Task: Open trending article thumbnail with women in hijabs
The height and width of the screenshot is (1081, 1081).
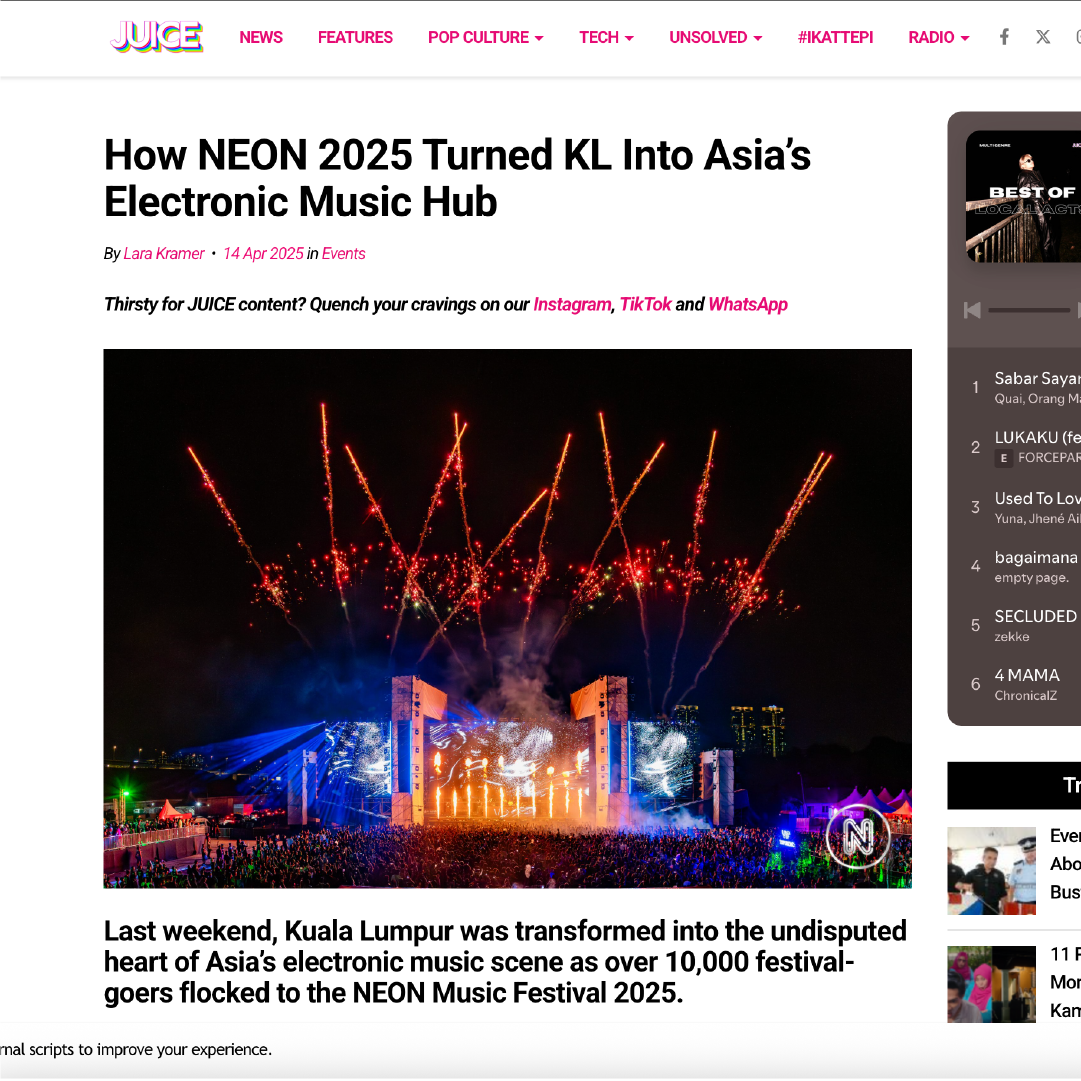Action: point(991,984)
